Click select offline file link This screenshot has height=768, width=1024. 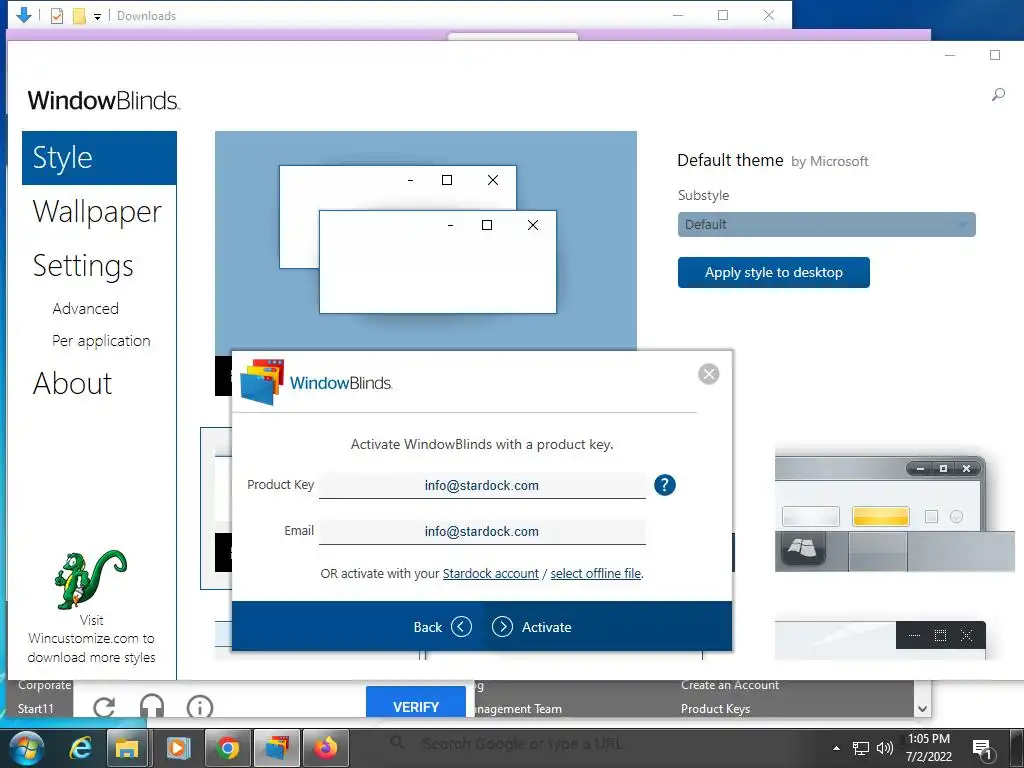click(x=596, y=573)
